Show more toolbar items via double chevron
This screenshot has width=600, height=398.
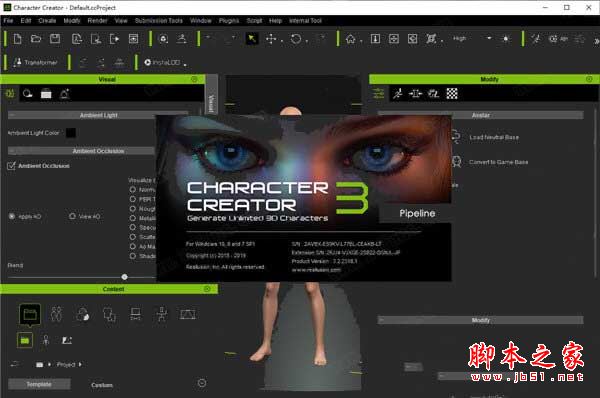pyautogui.click(x=596, y=41)
